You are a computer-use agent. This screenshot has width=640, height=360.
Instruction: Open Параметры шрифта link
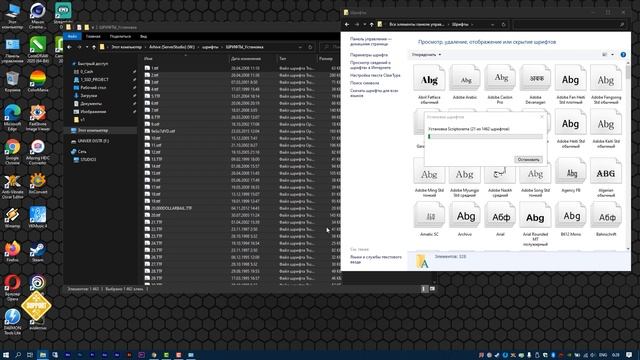tap(369, 55)
